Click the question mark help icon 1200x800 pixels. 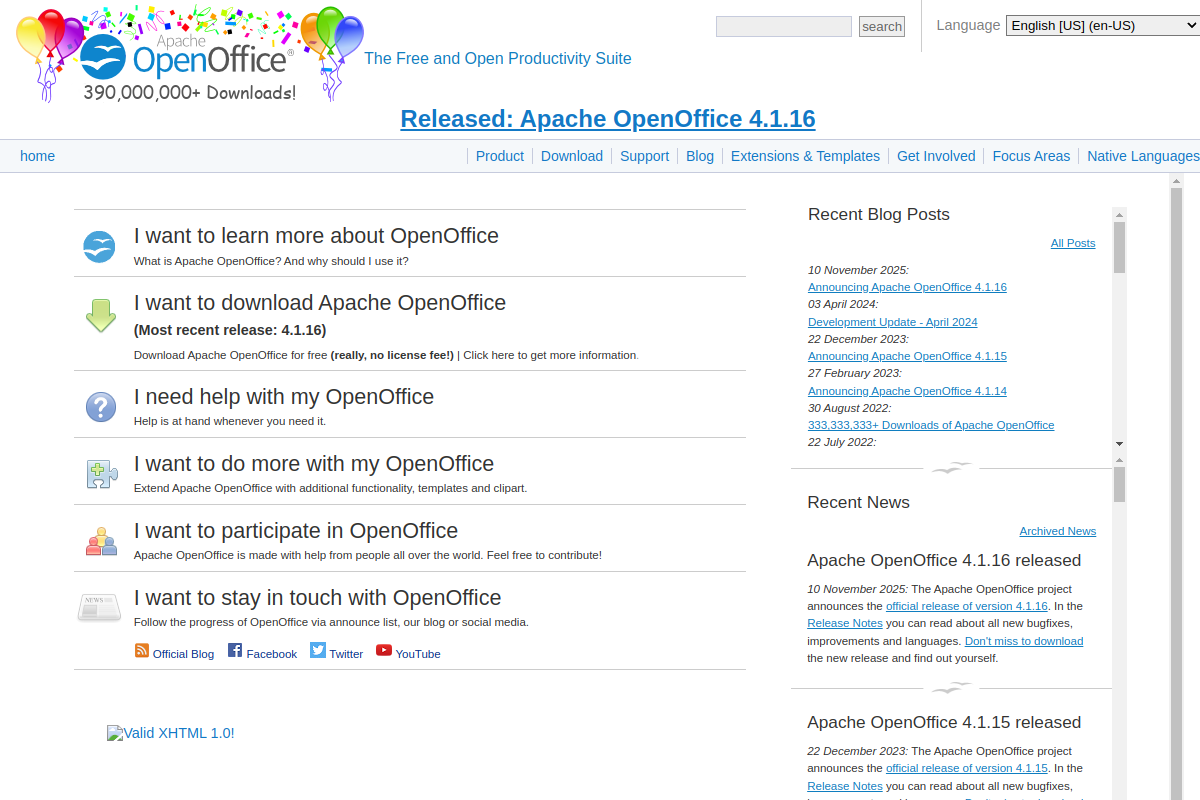100,406
